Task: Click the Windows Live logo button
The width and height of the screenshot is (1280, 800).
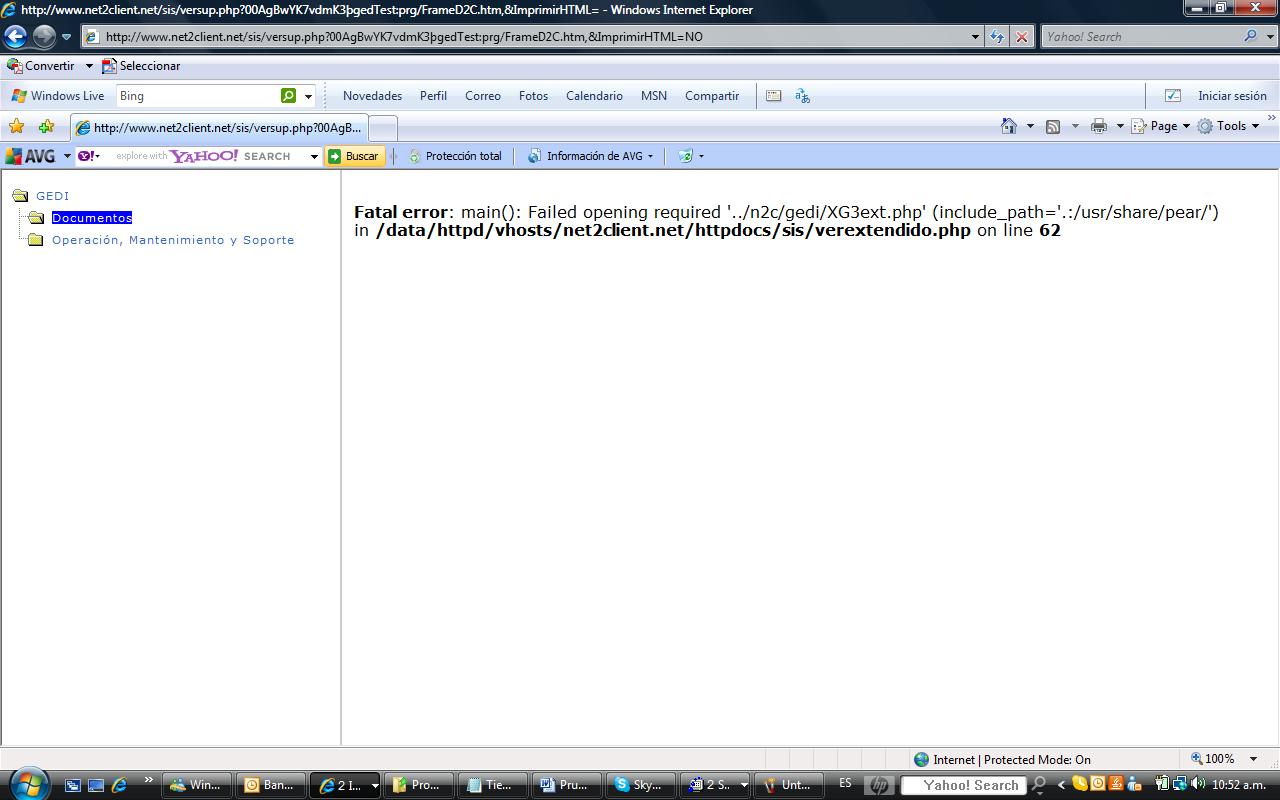Action: tap(58, 96)
